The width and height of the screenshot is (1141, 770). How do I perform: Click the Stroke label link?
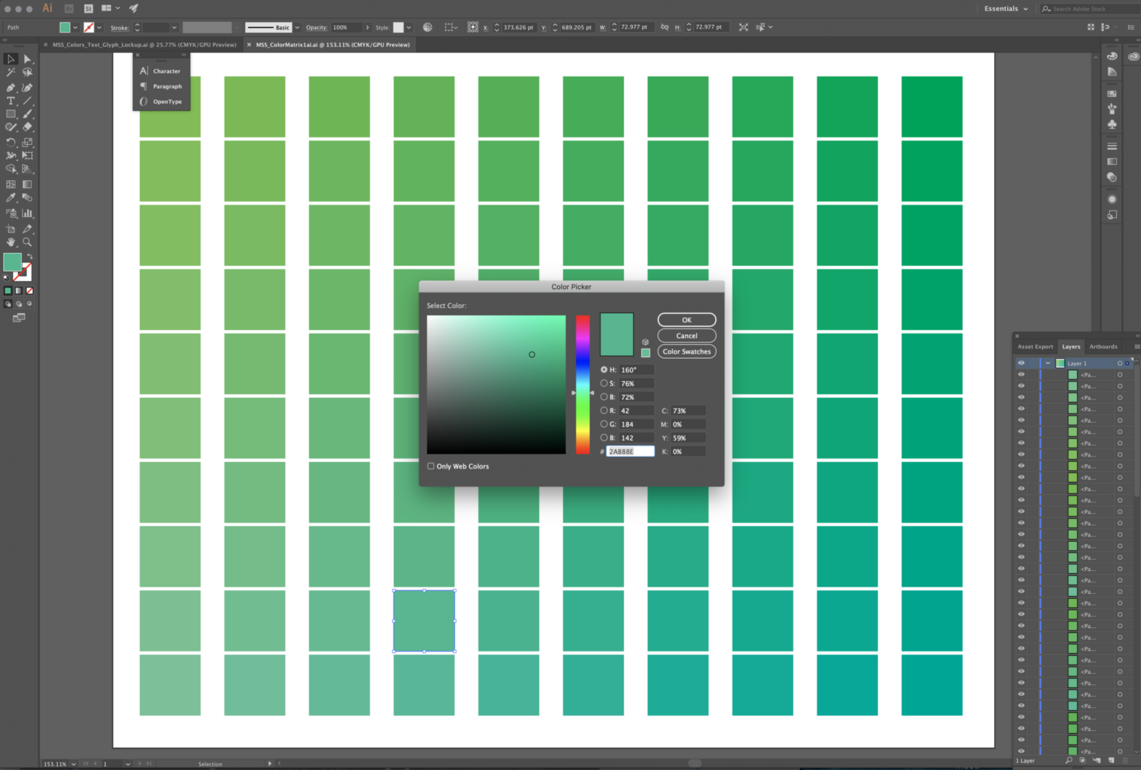[x=119, y=28]
